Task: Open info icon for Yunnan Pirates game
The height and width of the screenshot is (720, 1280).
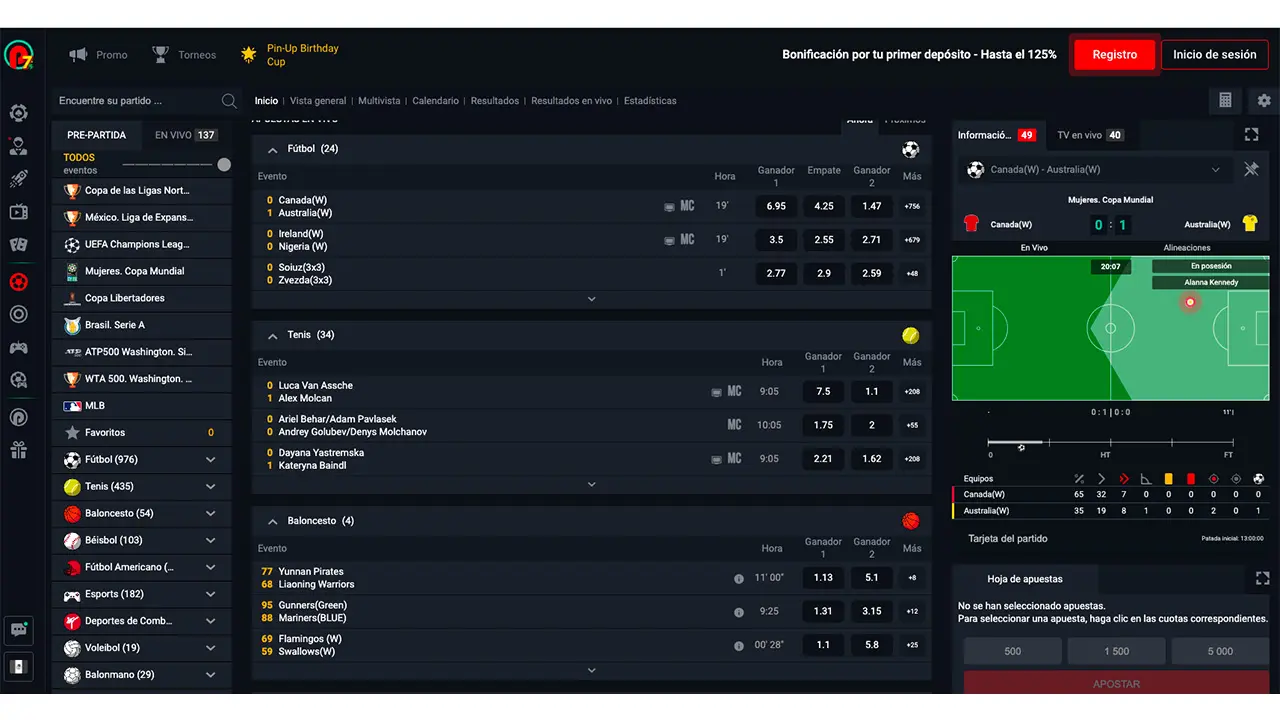Action: (739, 578)
